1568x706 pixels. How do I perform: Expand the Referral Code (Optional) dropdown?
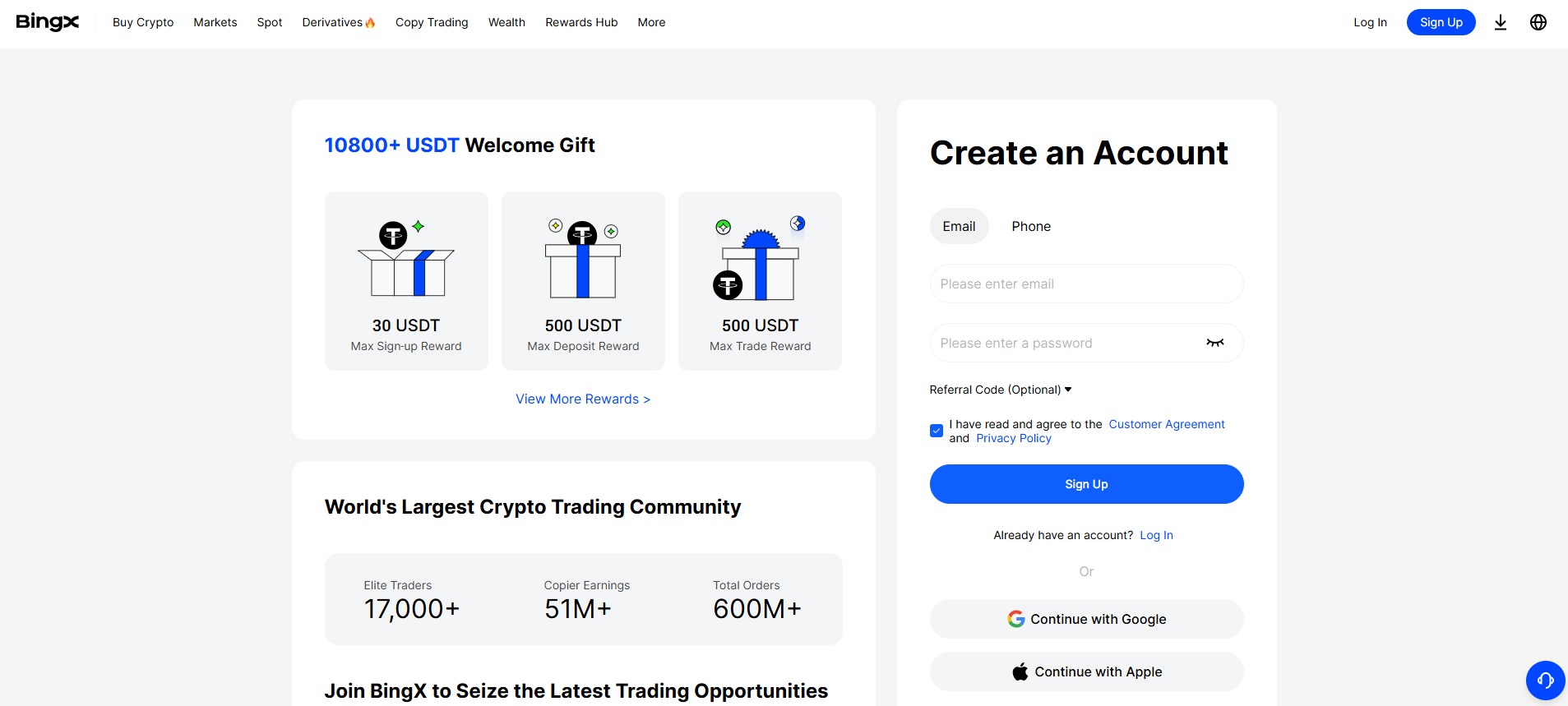[1001, 390]
